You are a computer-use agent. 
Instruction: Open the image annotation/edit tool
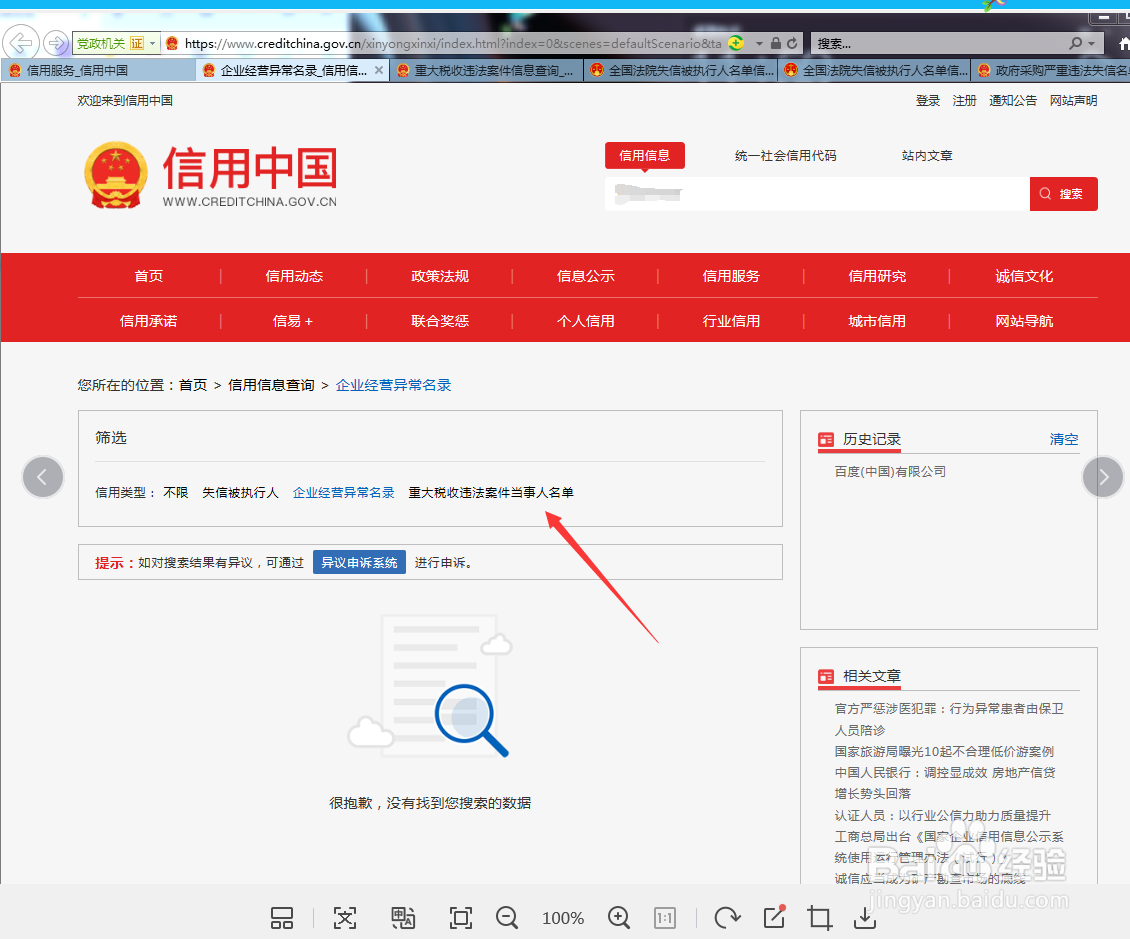click(773, 917)
